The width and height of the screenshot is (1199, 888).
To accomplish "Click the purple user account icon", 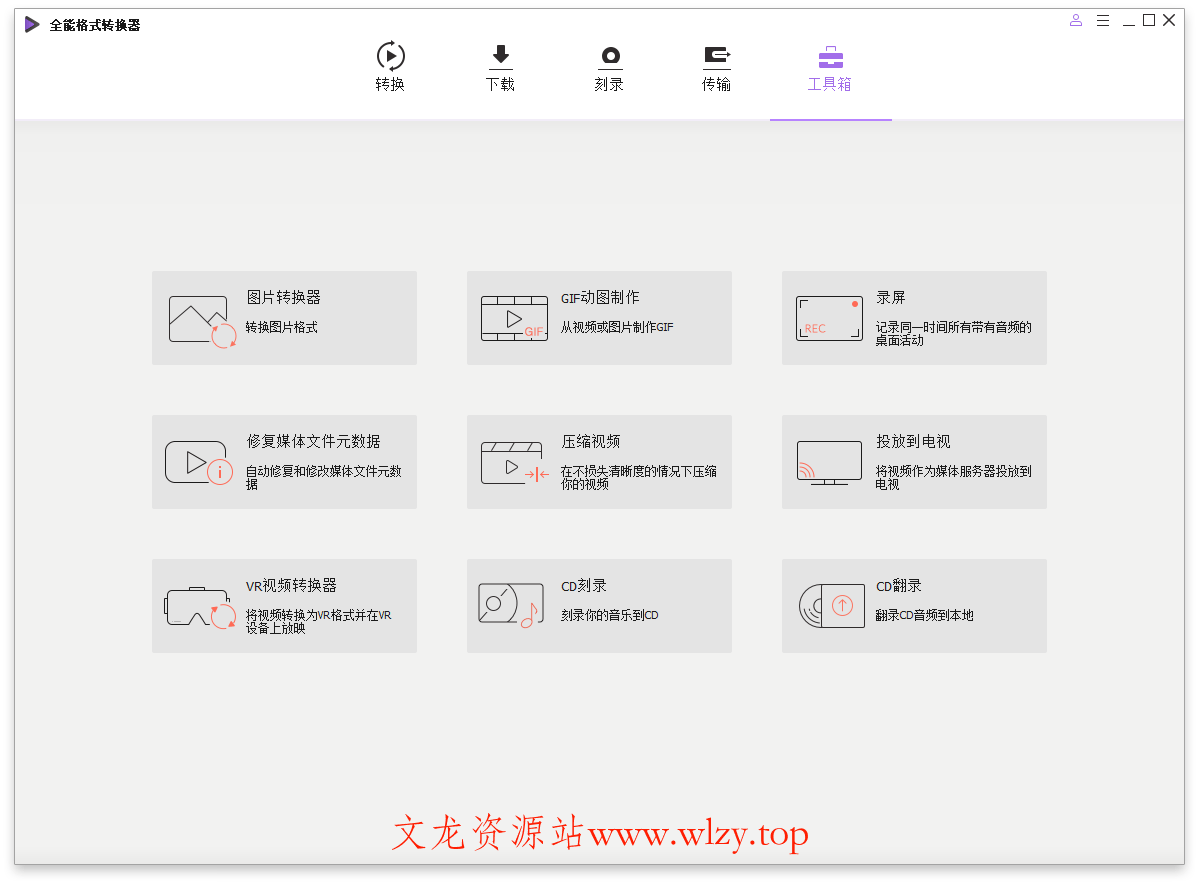I will click(x=1075, y=19).
